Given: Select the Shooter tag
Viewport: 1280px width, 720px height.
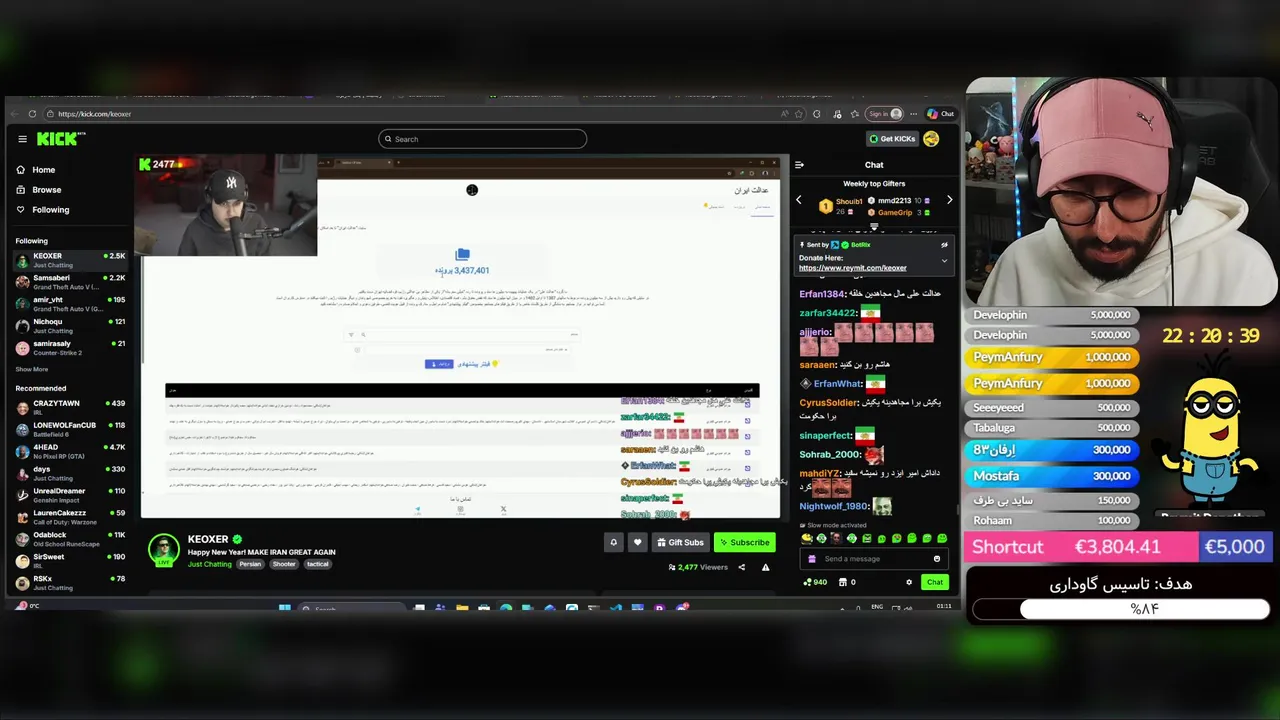Looking at the screenshot, I should click(284, 564).
